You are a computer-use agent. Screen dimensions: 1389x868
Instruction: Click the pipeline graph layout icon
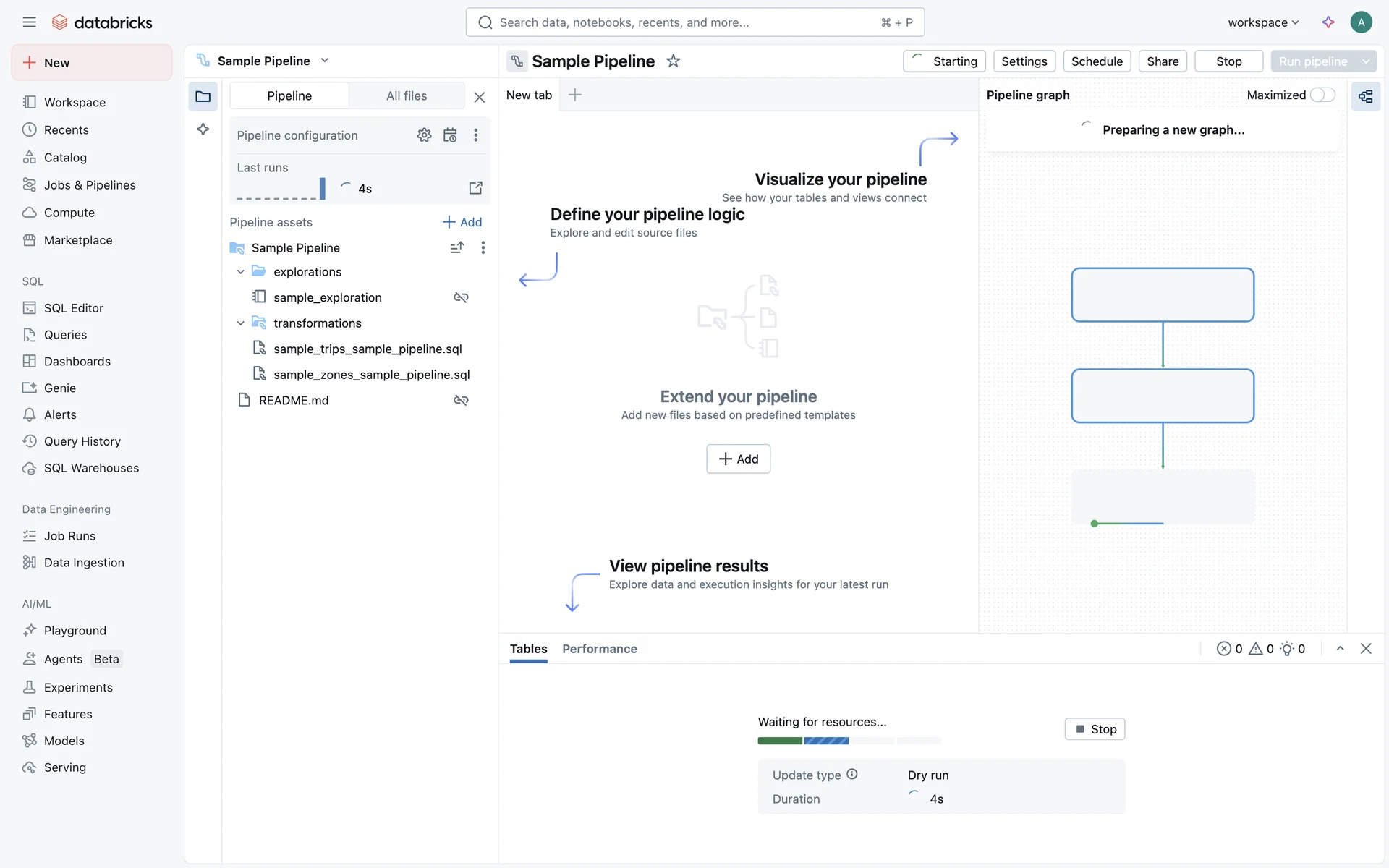(x=1365, y=95)
